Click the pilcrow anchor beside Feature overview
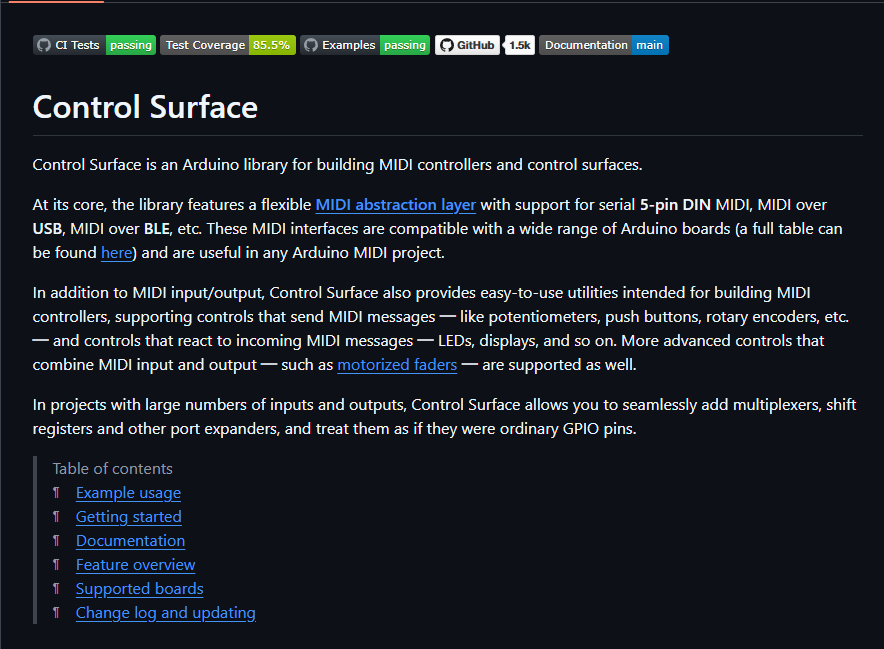 coord(58,565)
